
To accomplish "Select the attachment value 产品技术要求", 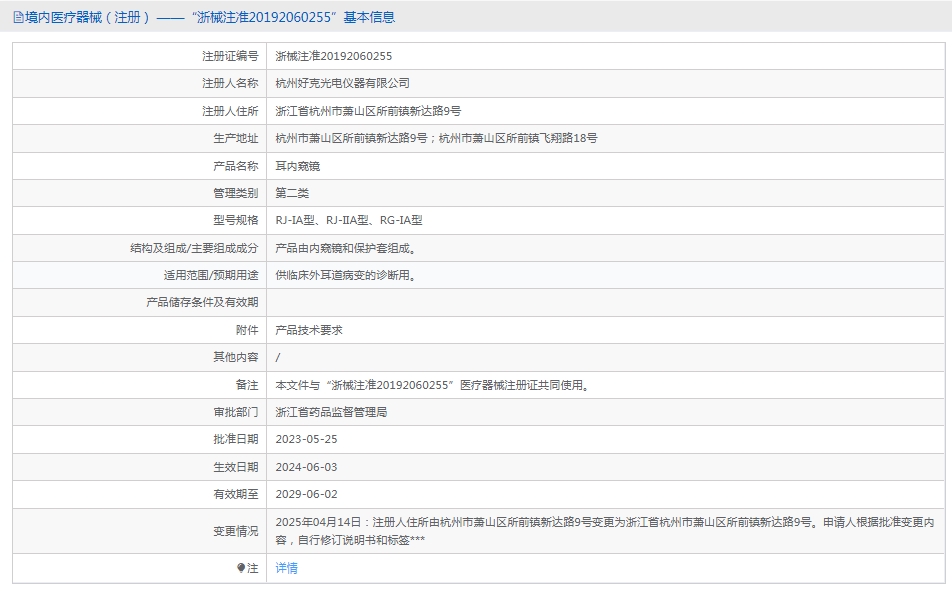I will pyautogui.click(x=308, y=330).
